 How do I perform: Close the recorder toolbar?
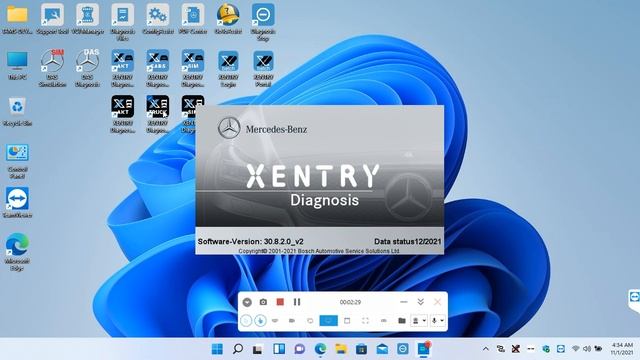click(x=437, y=302)
